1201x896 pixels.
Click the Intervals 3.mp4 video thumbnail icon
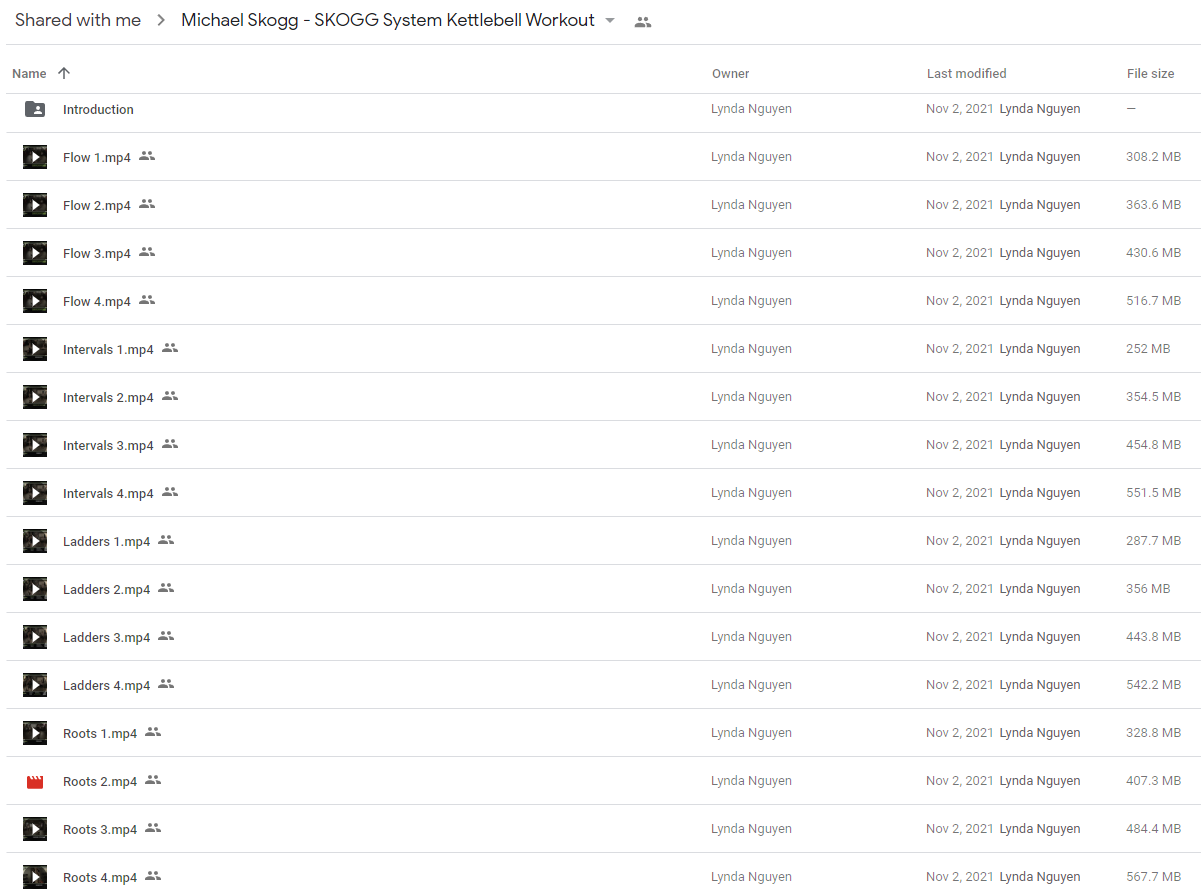[35, 445]
